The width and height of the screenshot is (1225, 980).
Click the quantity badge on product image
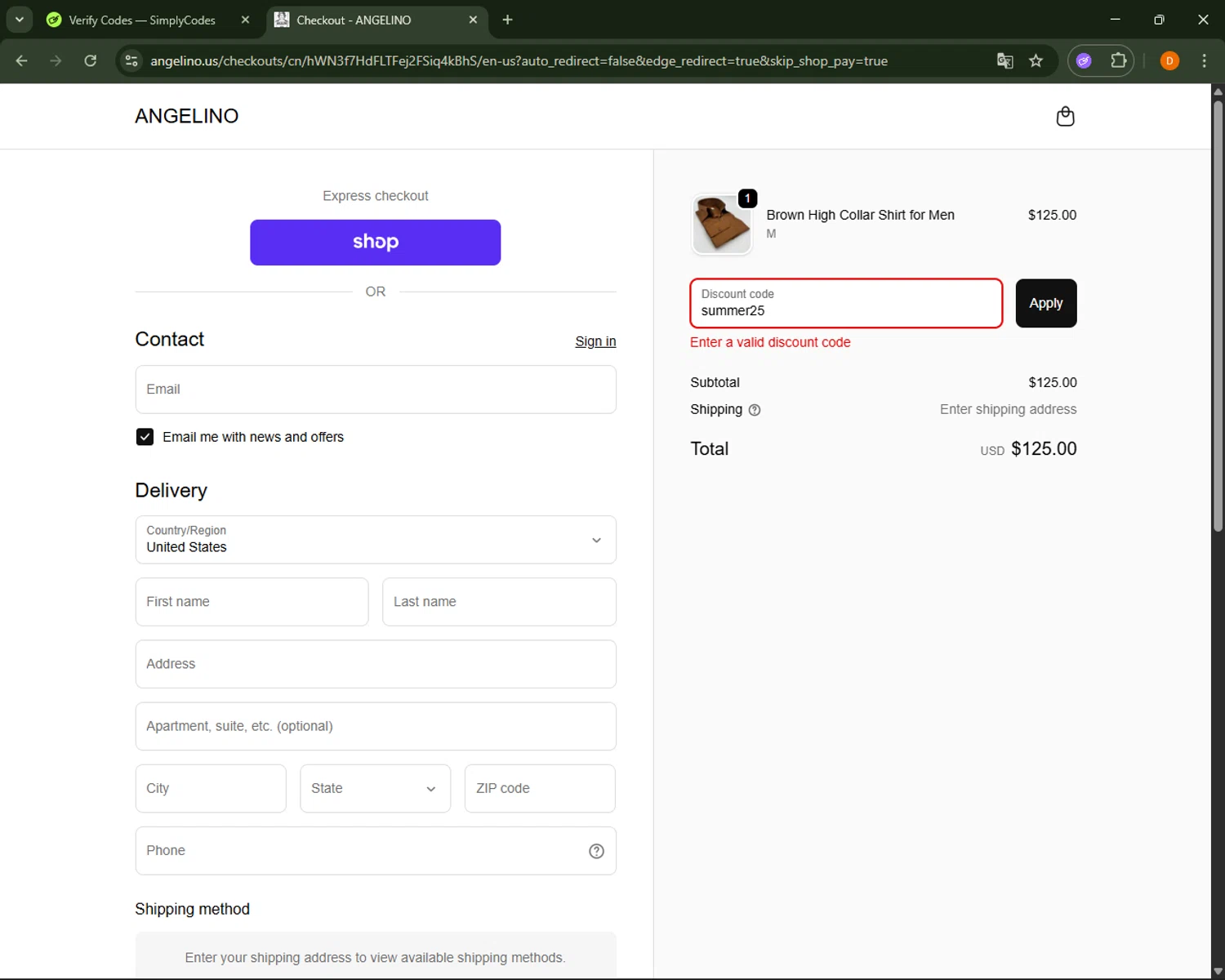[747, 198]
